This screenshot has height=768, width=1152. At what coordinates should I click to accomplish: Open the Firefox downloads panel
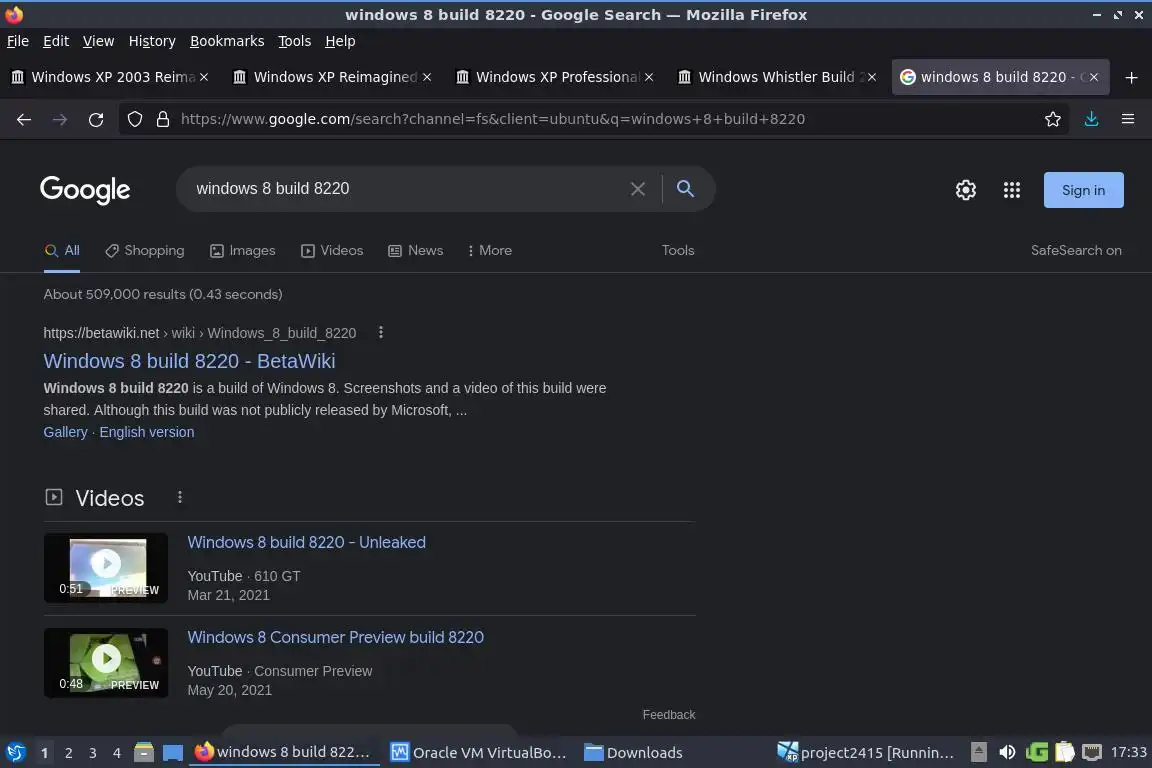[1092, 119]
